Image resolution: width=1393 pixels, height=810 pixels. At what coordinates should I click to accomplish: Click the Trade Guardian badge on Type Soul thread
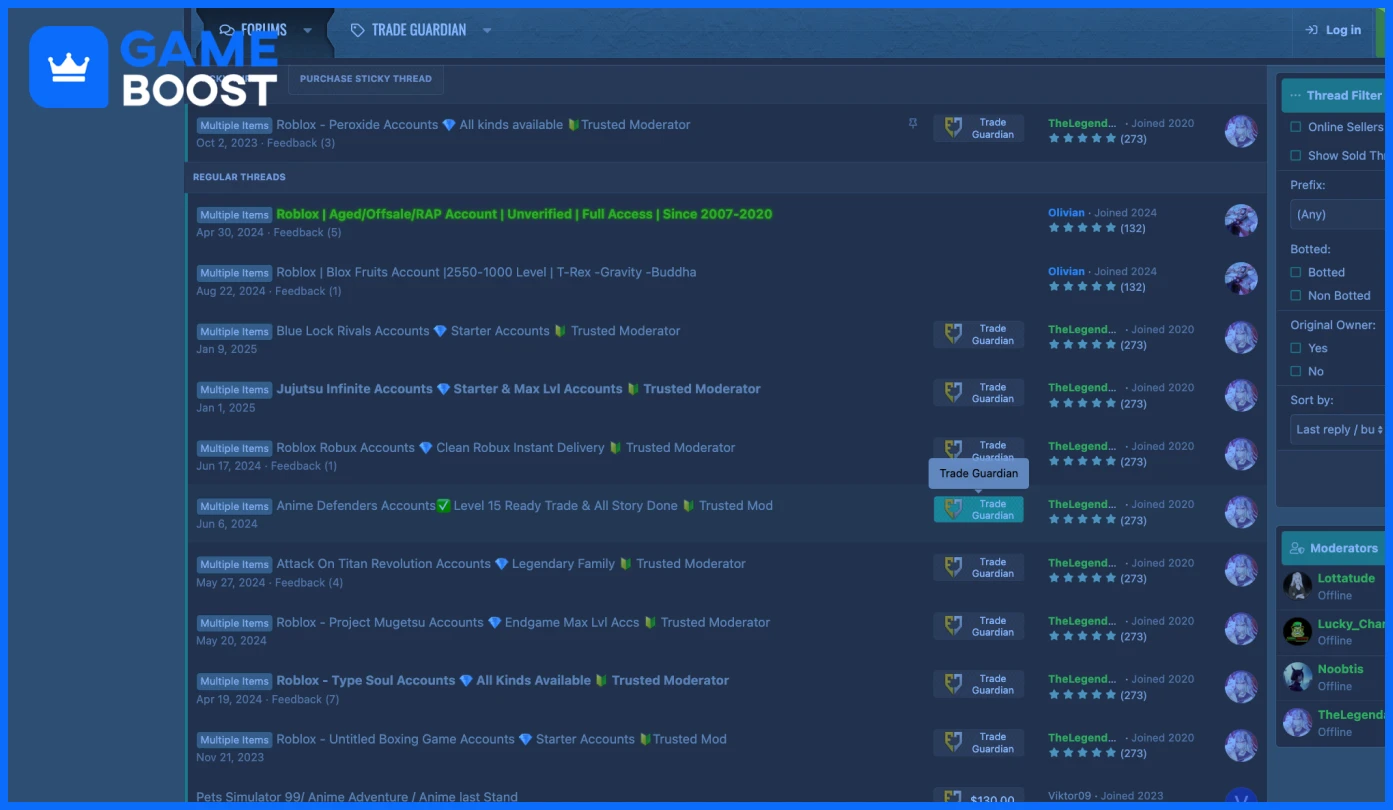pos(978,684)
